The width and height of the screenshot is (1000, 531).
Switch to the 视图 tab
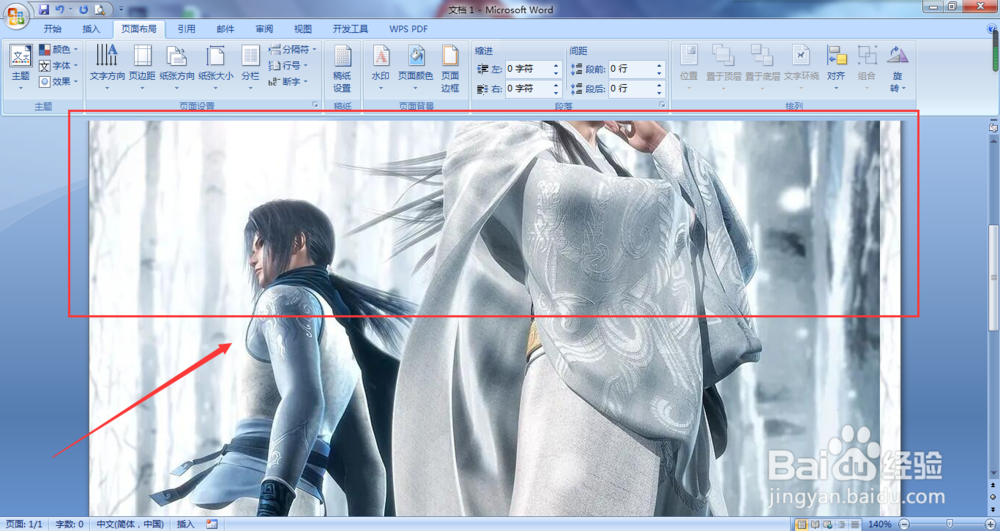click(x=303, y=29)
